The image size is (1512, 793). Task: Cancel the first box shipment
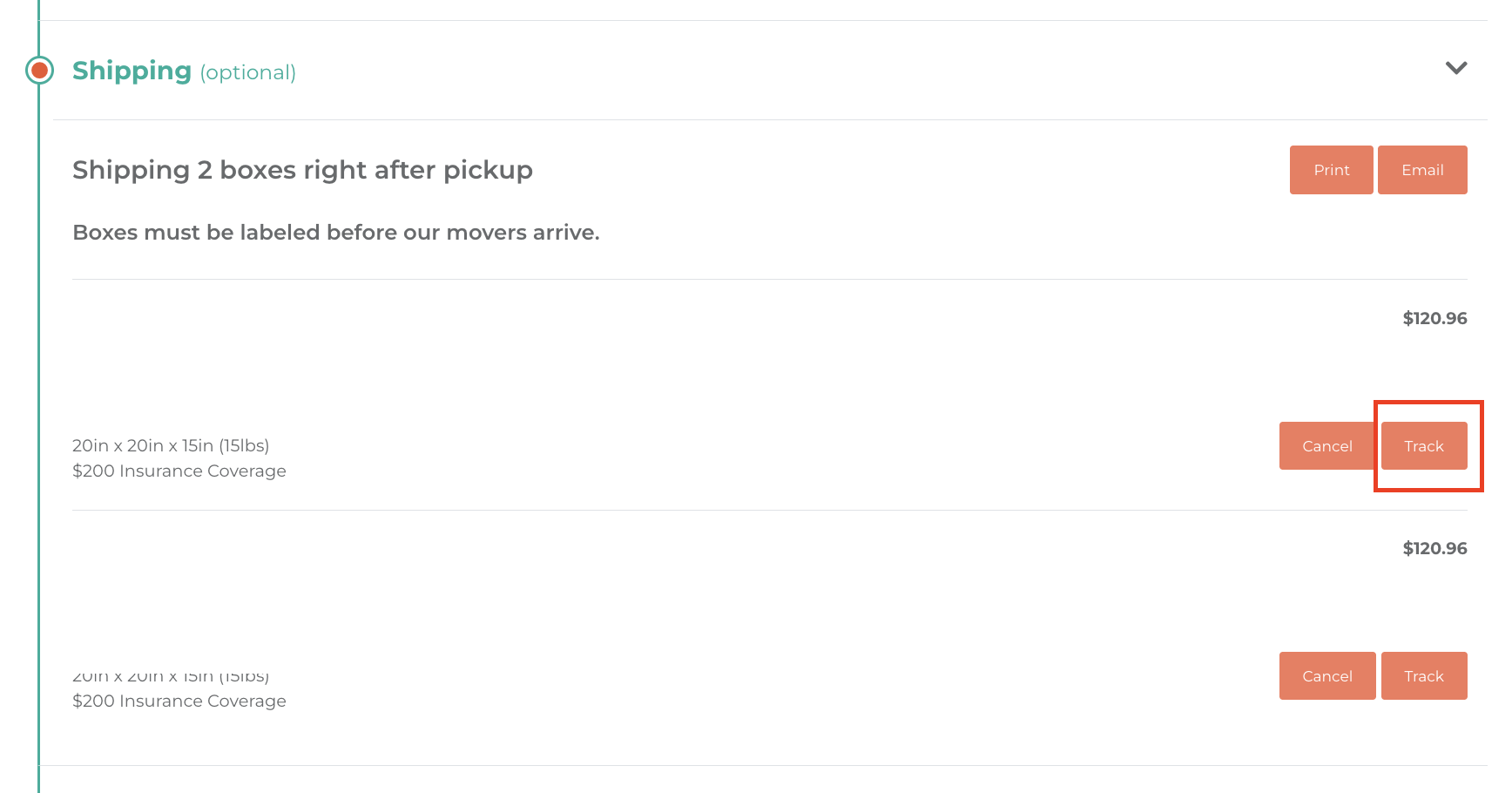(1327, 446)
